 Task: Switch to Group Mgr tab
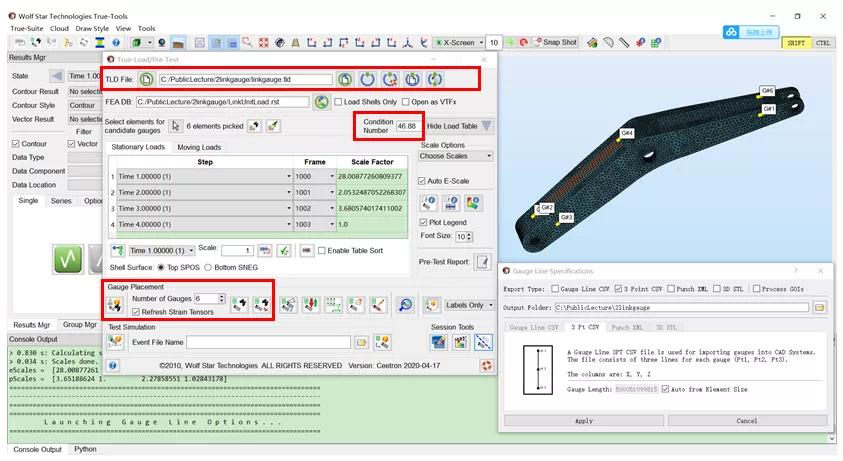pos(80,324)
